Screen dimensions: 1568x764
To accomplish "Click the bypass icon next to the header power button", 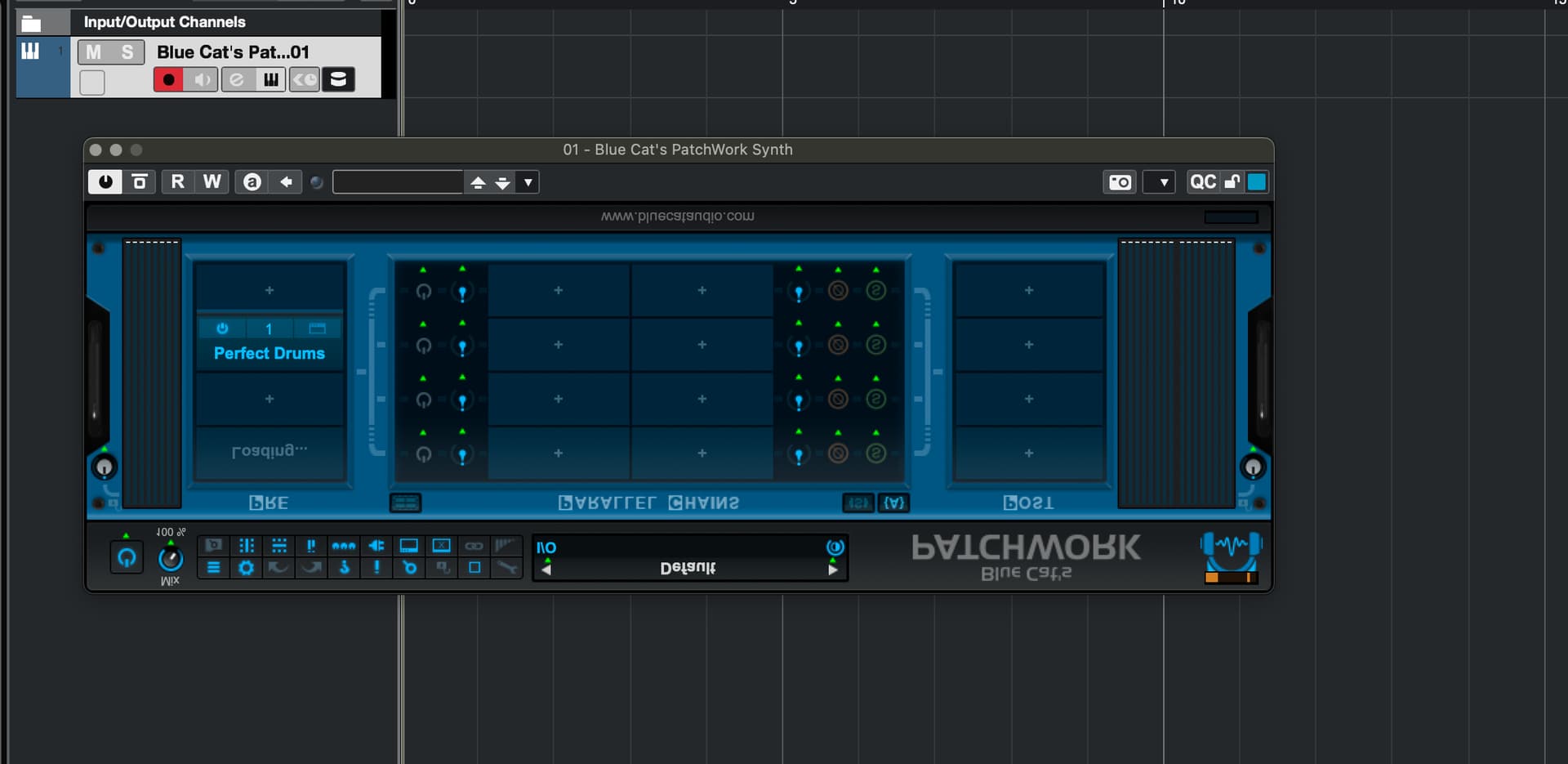I will pyautogui.click(x=140, y=181).
